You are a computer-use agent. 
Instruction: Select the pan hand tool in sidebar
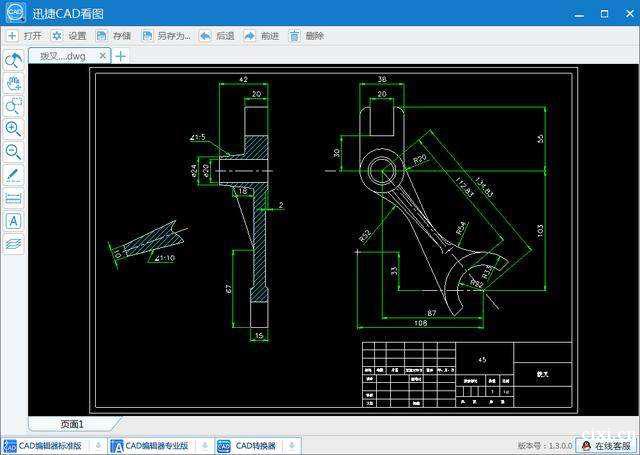pyautogui.click(x=13, y=83)
